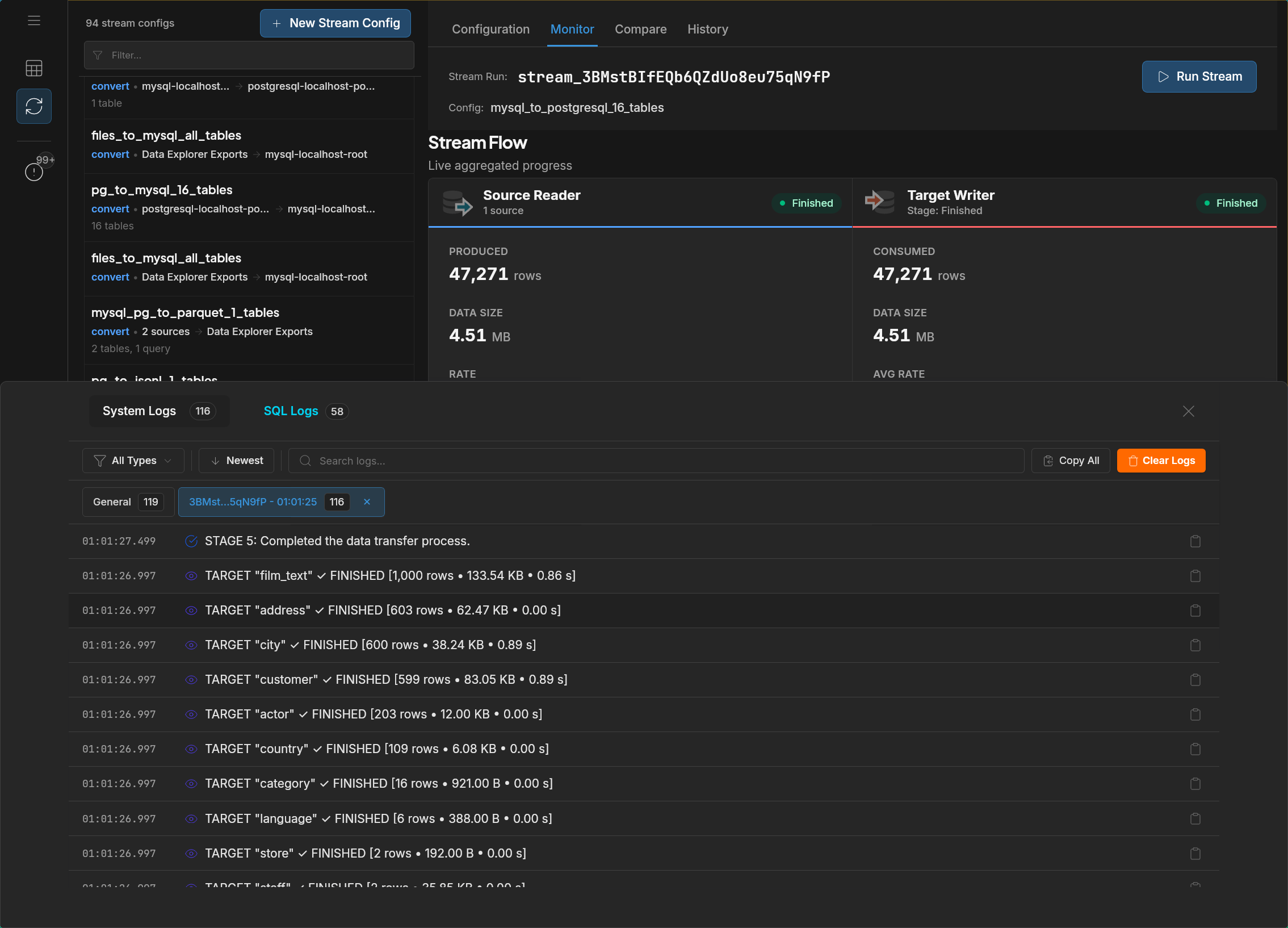Click the Source Reader Finished status badge
The height and width of the screenshot is (928, 1288).
(807, 203)
